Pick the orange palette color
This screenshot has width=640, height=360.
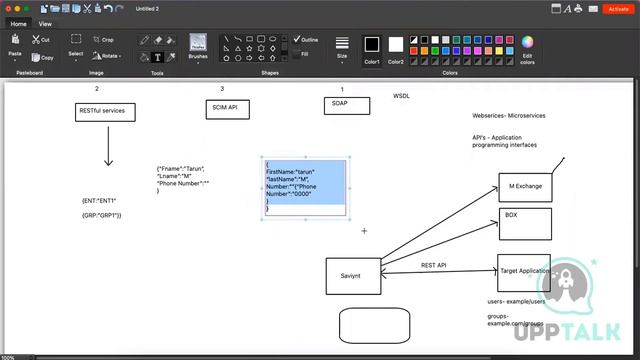pyautogui.click(x=424, y=51)
